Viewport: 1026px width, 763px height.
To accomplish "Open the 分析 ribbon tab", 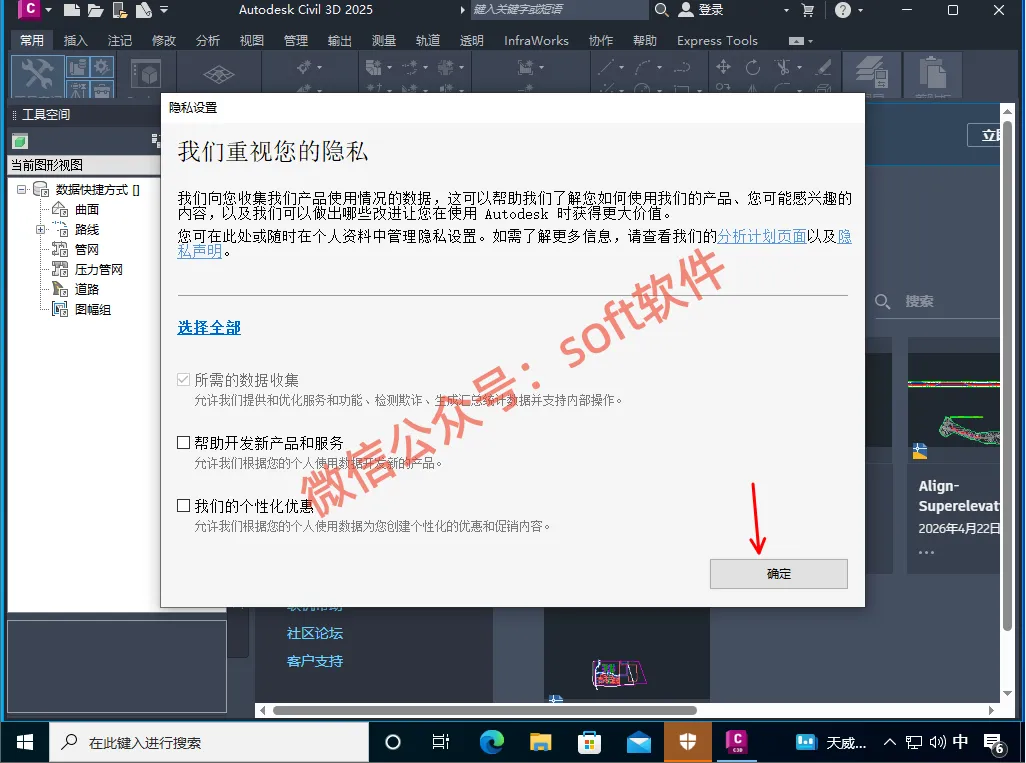I will [x=207, y=41].
